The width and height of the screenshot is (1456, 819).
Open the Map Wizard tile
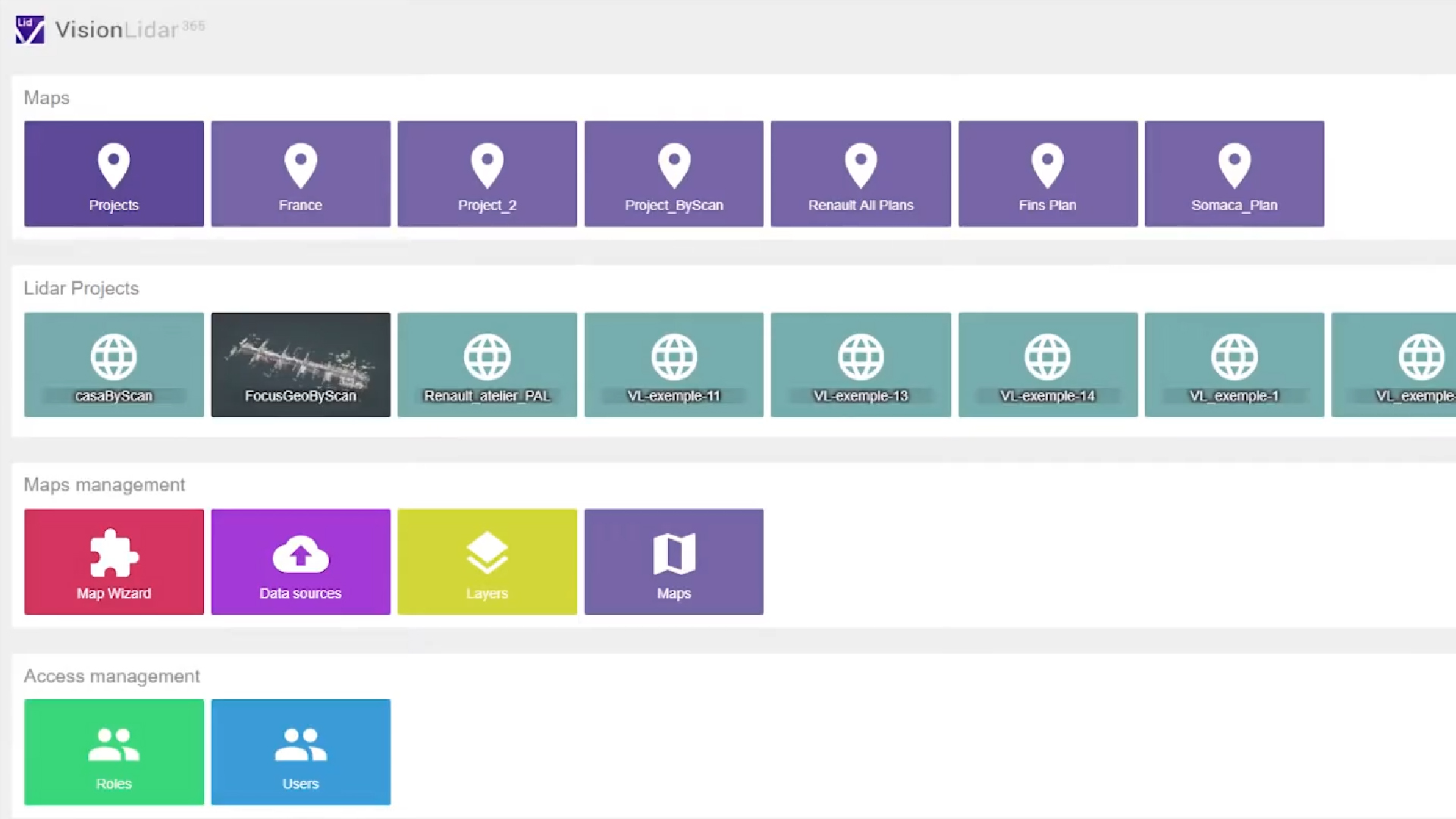(114, 562)
